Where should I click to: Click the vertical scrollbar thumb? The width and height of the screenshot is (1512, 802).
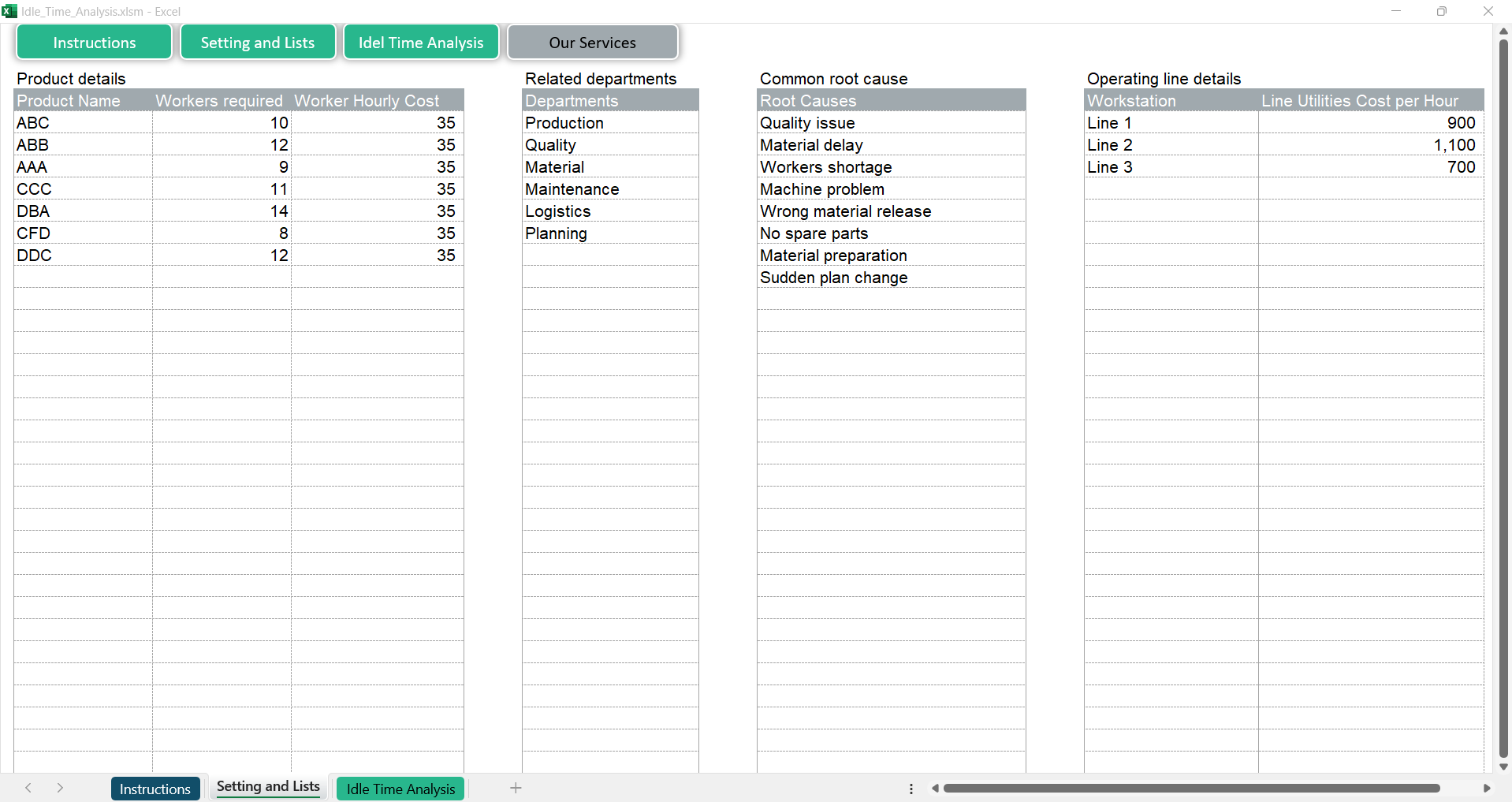(x=1503, y=394)
